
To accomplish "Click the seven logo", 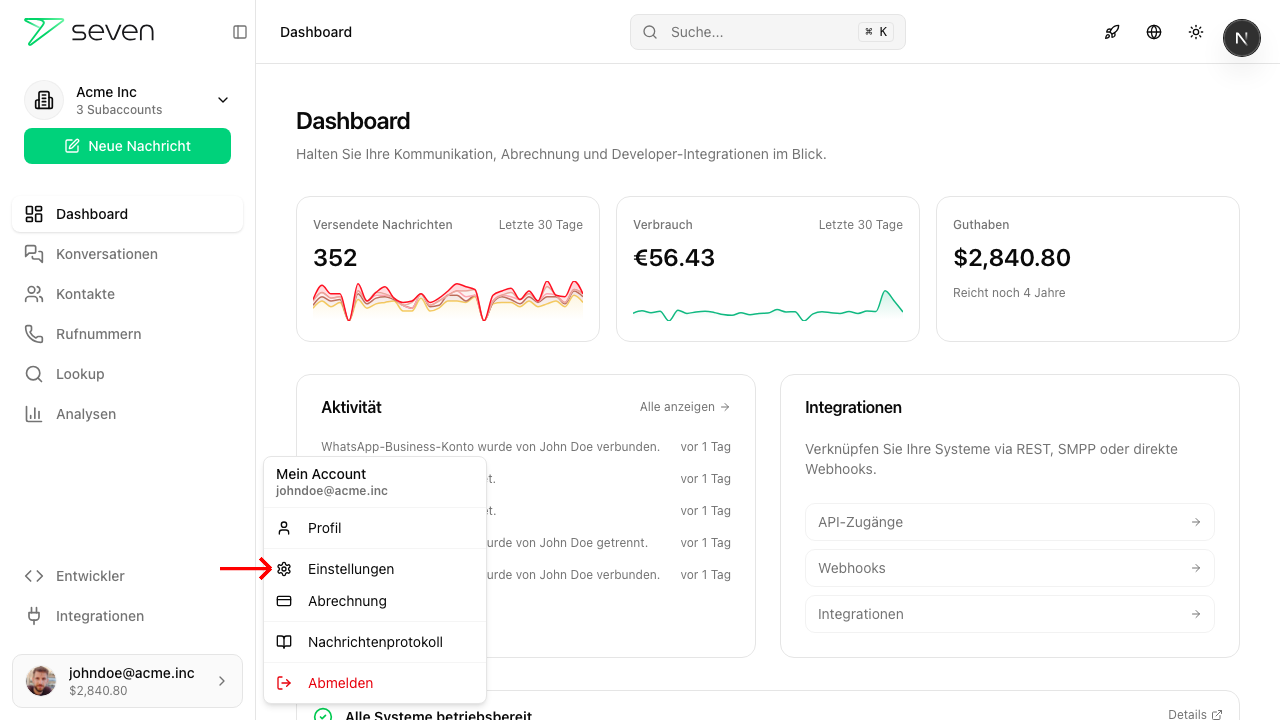I will (x=89, y=32).
